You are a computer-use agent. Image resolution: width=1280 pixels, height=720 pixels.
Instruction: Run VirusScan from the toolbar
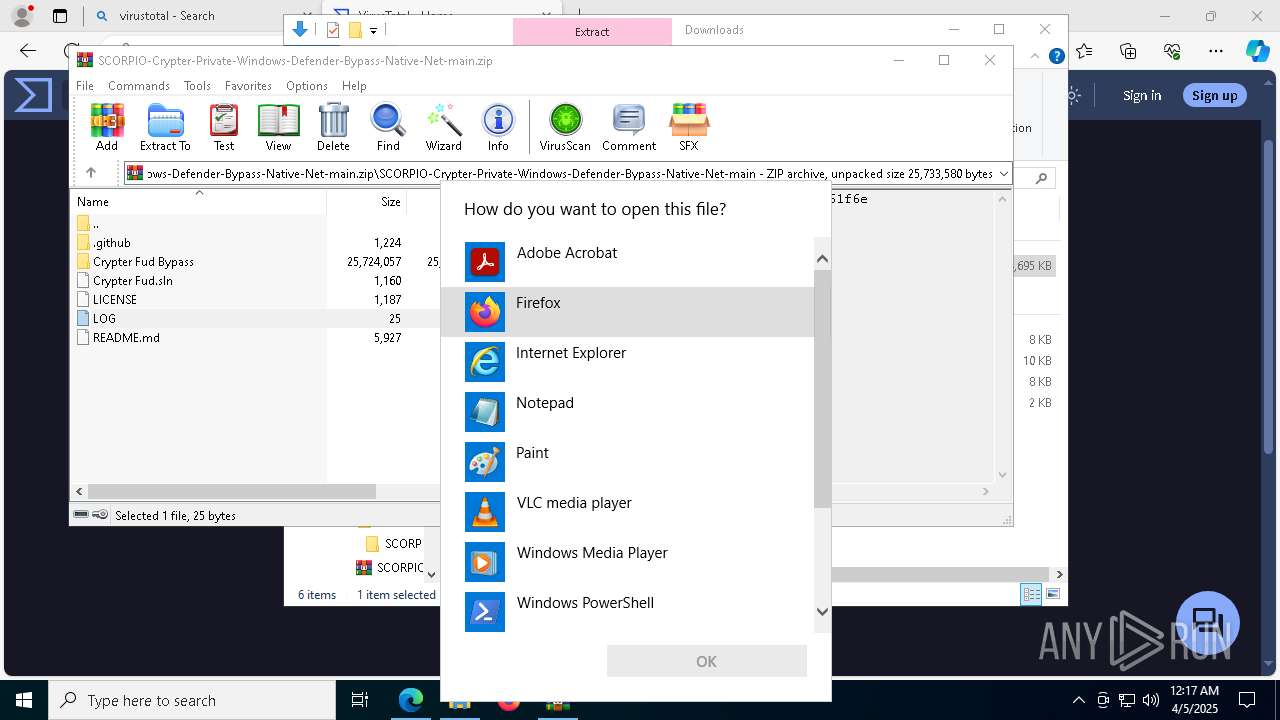565,127
